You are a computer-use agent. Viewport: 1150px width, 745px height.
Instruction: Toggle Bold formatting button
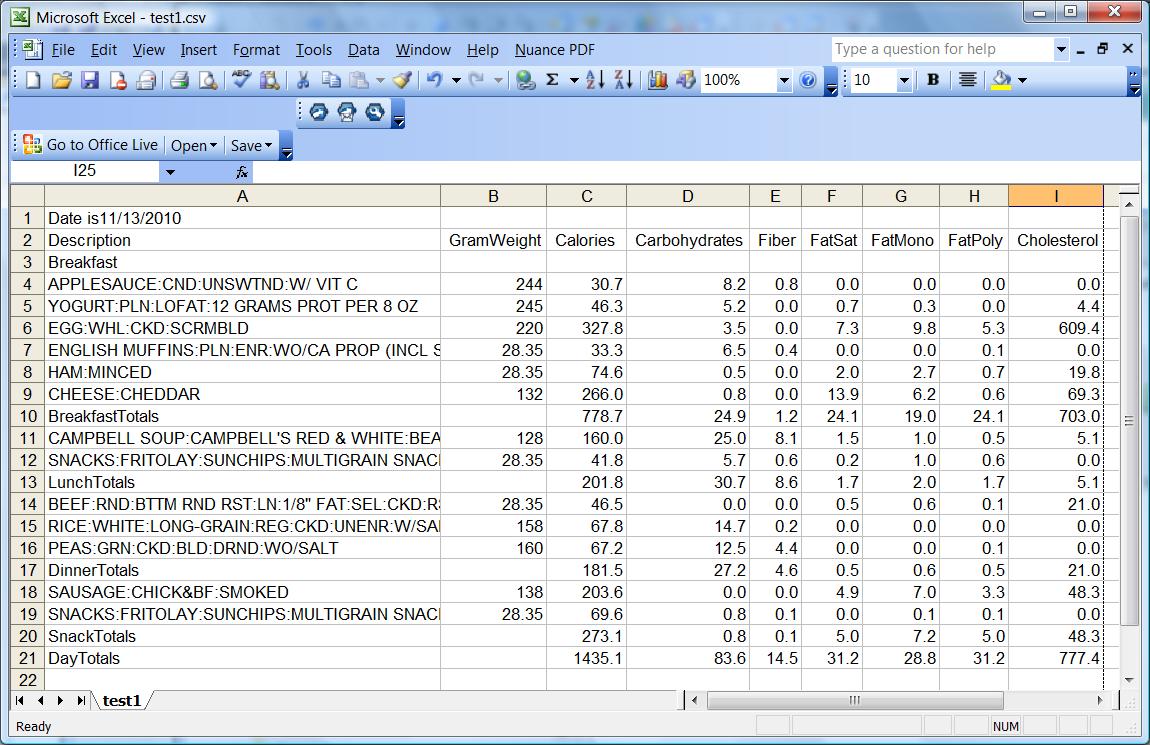click(933, 80)
